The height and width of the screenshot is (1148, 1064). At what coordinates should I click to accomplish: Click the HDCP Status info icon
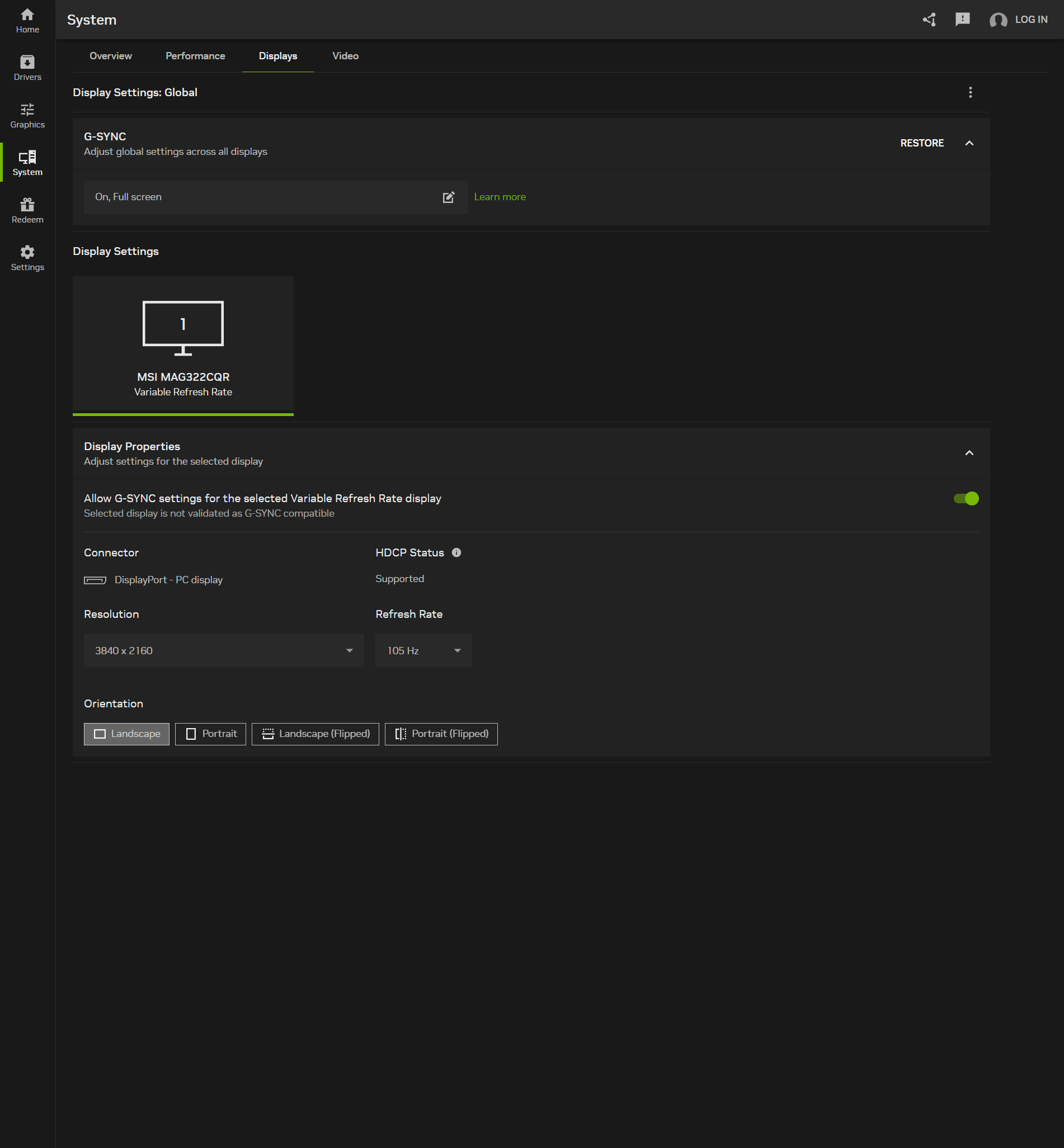pos(456,552)
